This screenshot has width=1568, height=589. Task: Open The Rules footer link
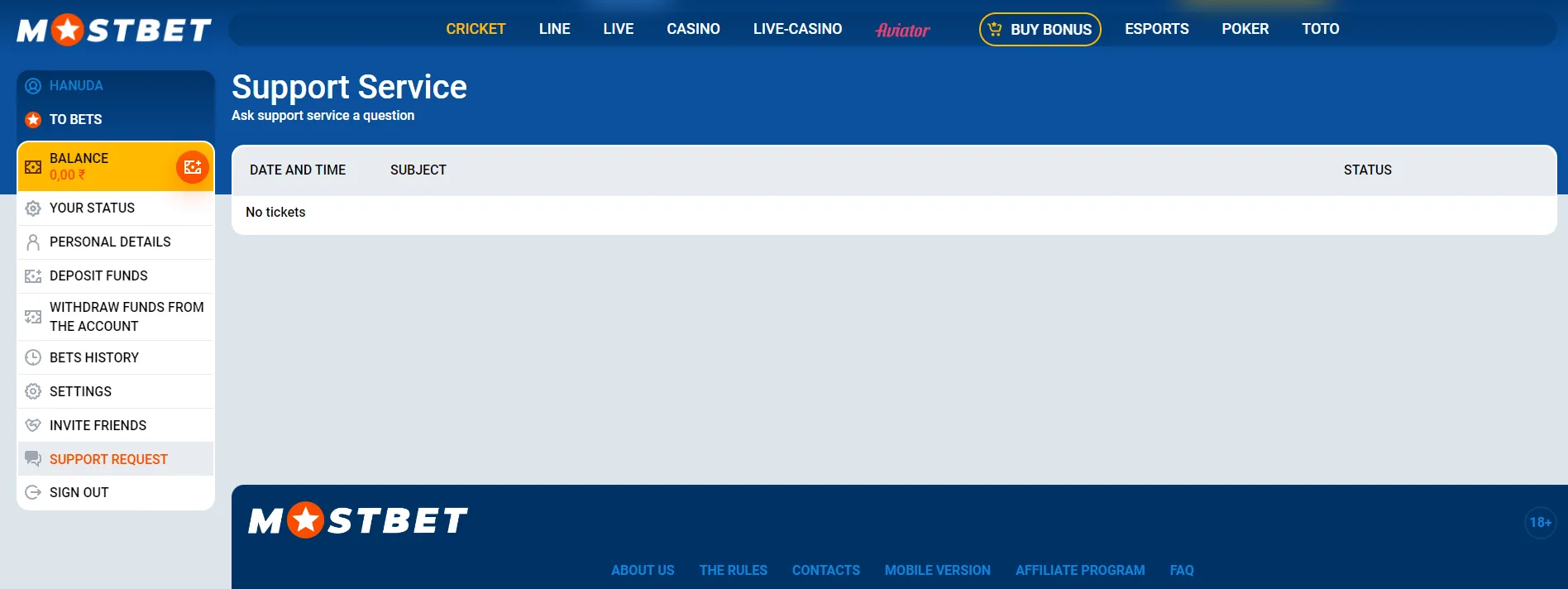734,571
